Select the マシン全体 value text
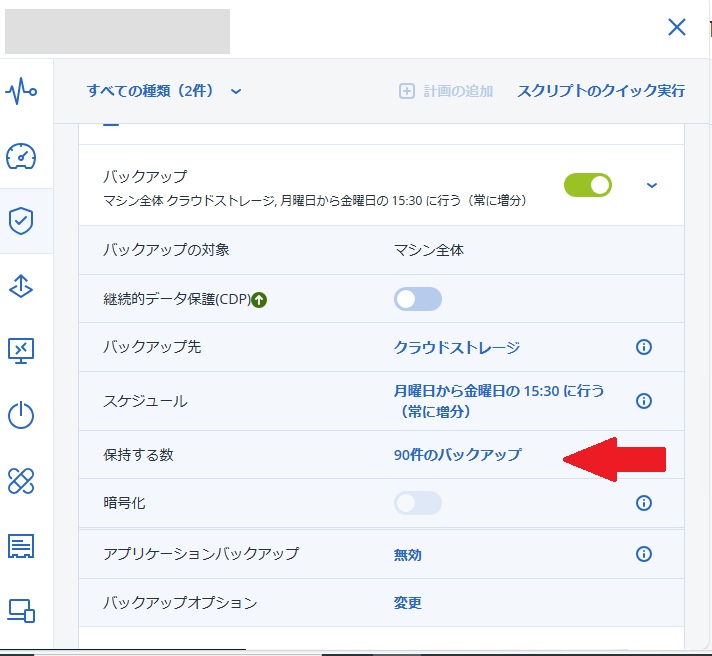 click(x=429, y=250)
